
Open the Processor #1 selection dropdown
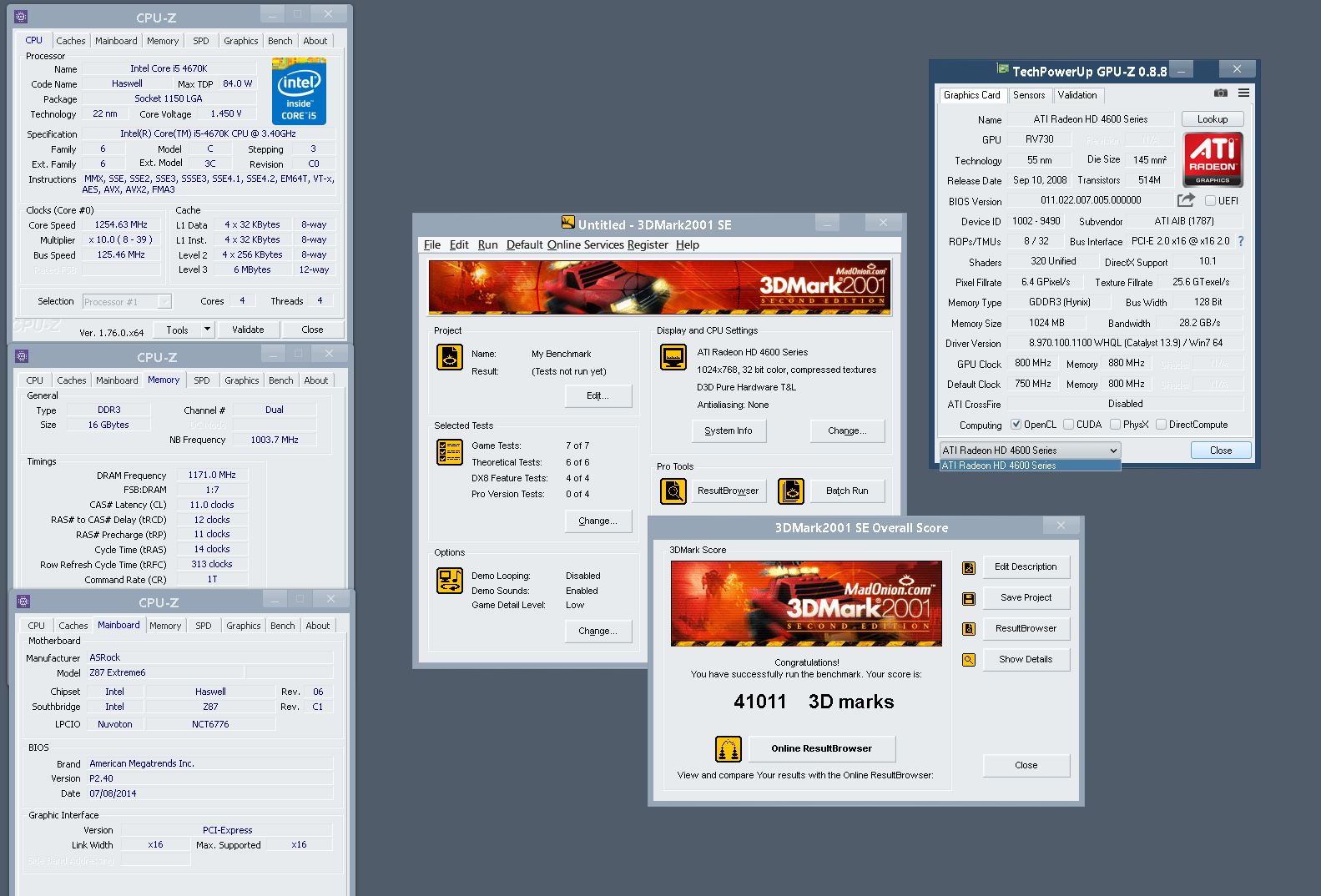pos(127,302)
